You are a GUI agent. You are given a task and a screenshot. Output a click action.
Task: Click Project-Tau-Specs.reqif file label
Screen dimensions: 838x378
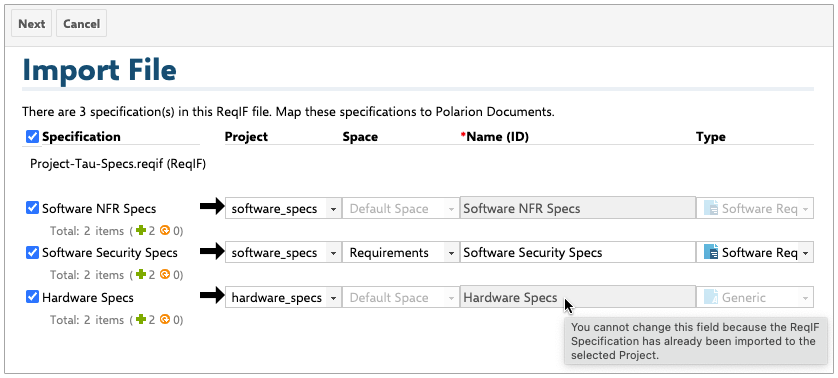(x=118, y=164)
